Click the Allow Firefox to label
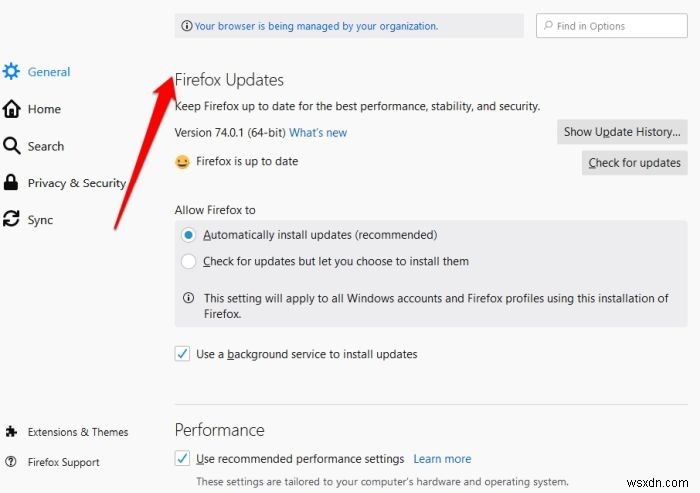Image resolution: width=700 pixels, height=493 pixels. 215,210
